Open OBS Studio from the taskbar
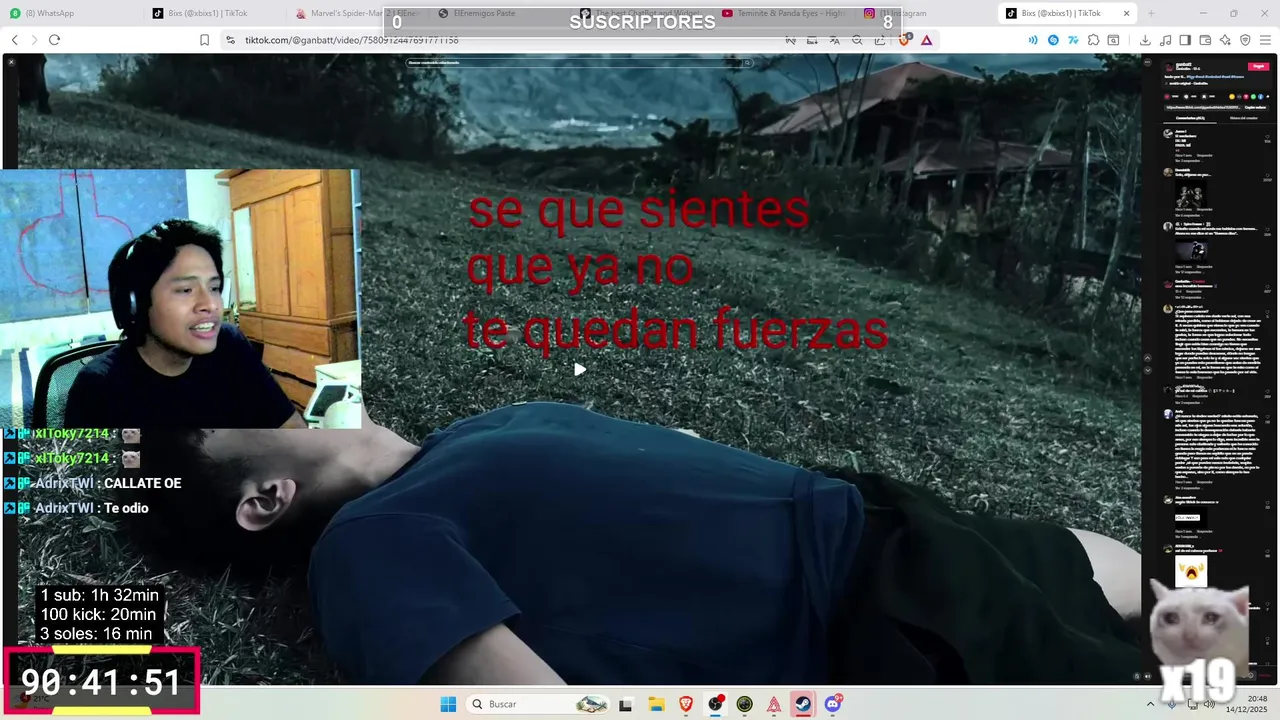This screenshot has height=720, width=1280. coord(716,704)
